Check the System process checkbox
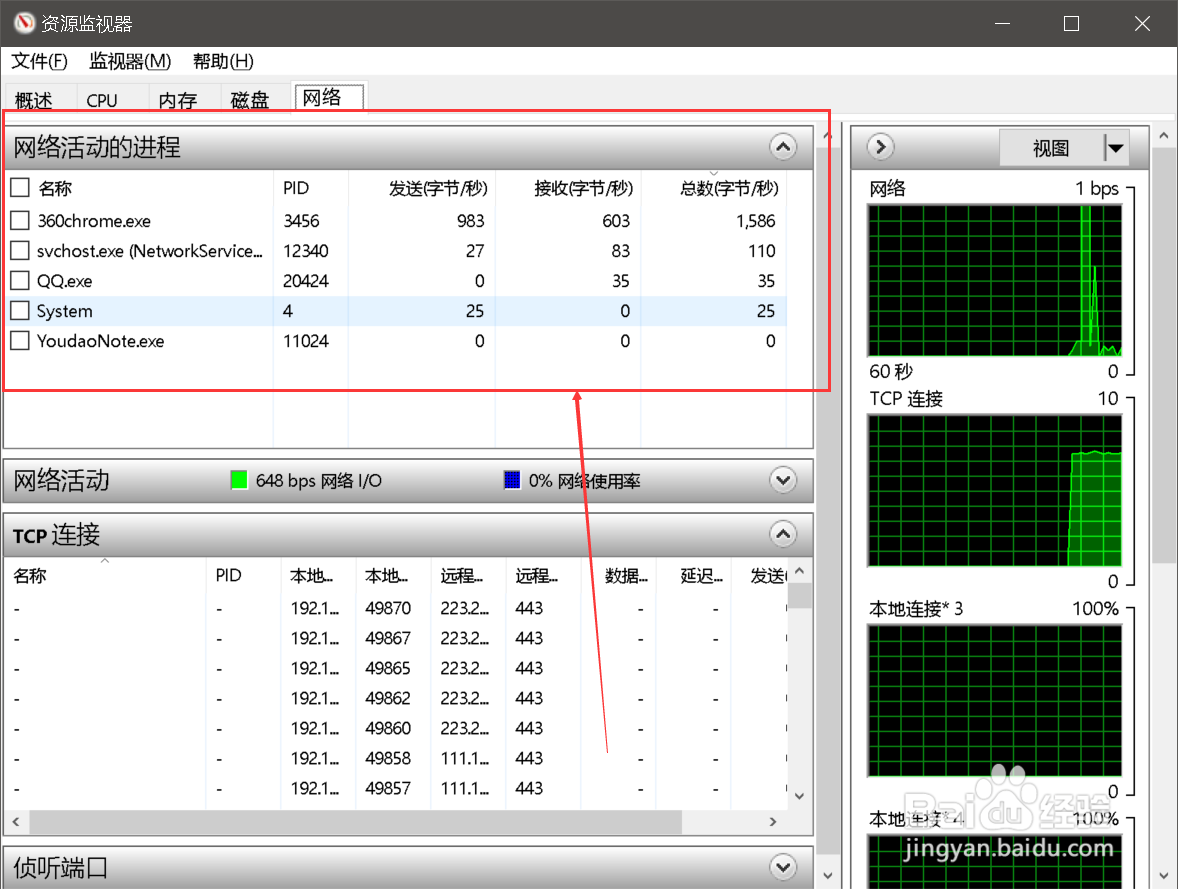Image resolution: width=1178 pixels, height=889 pixels. [20, 310]
